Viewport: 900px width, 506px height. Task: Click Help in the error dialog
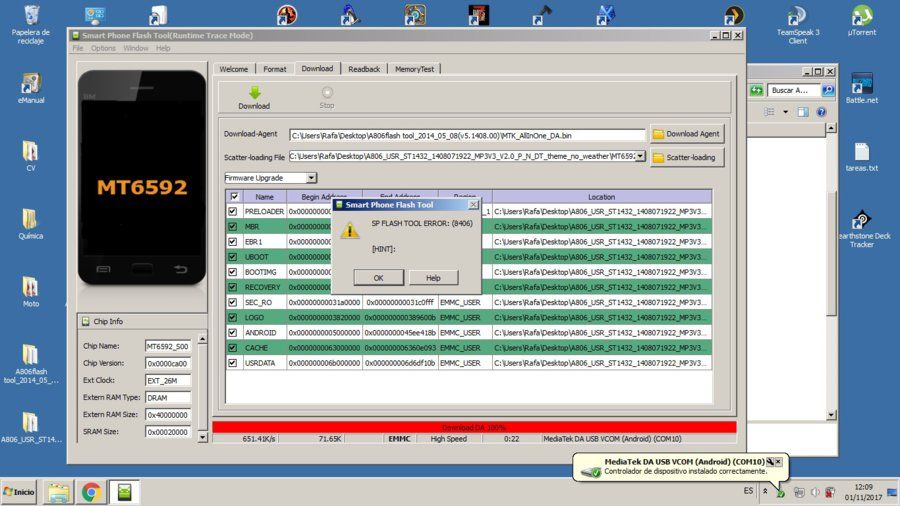[433, 278]
